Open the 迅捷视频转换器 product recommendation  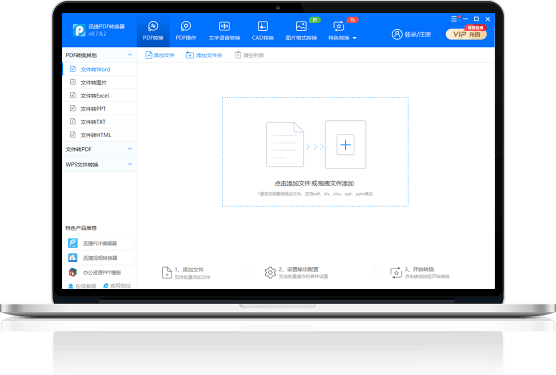[100, 258]
